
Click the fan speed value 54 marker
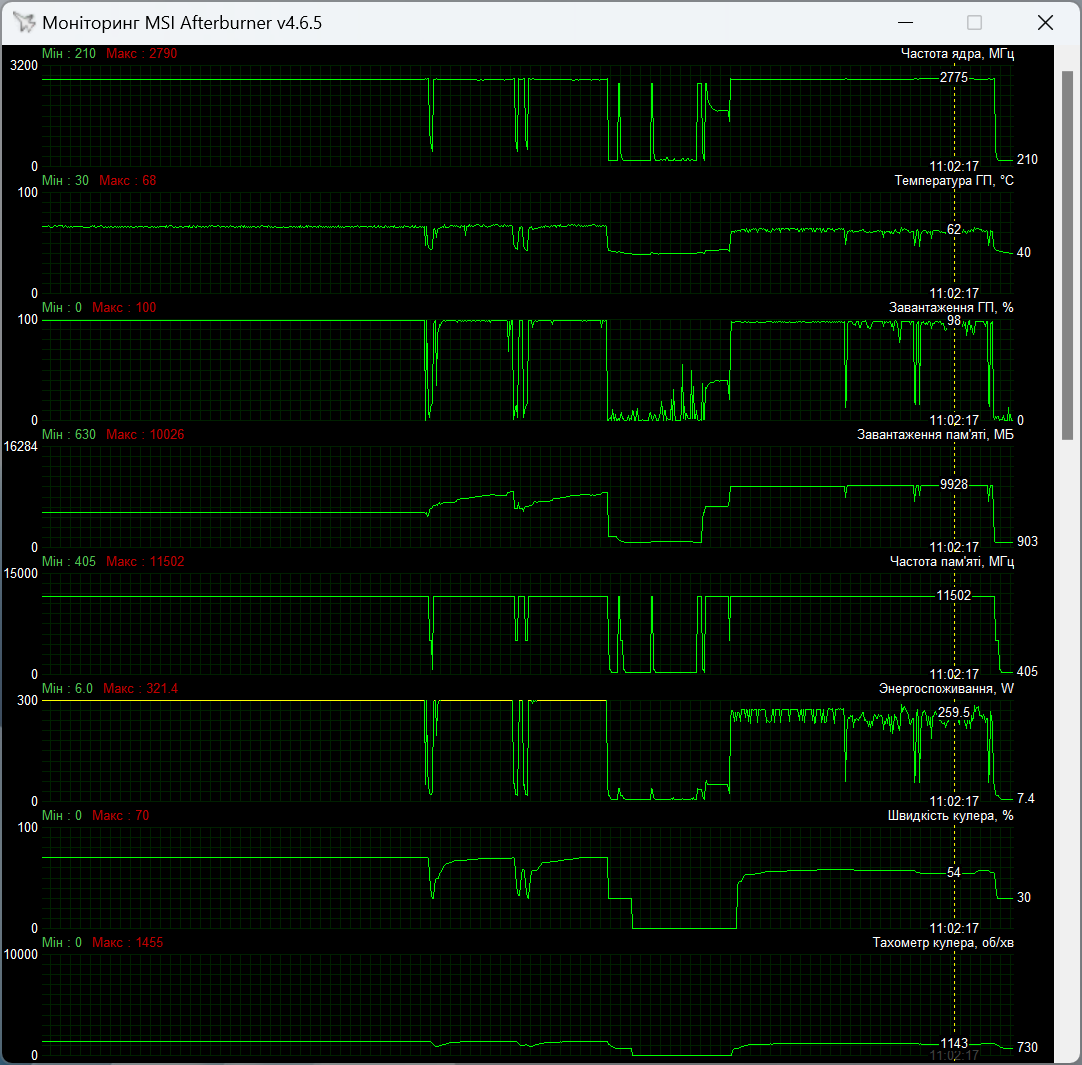[x=954, y=872]
